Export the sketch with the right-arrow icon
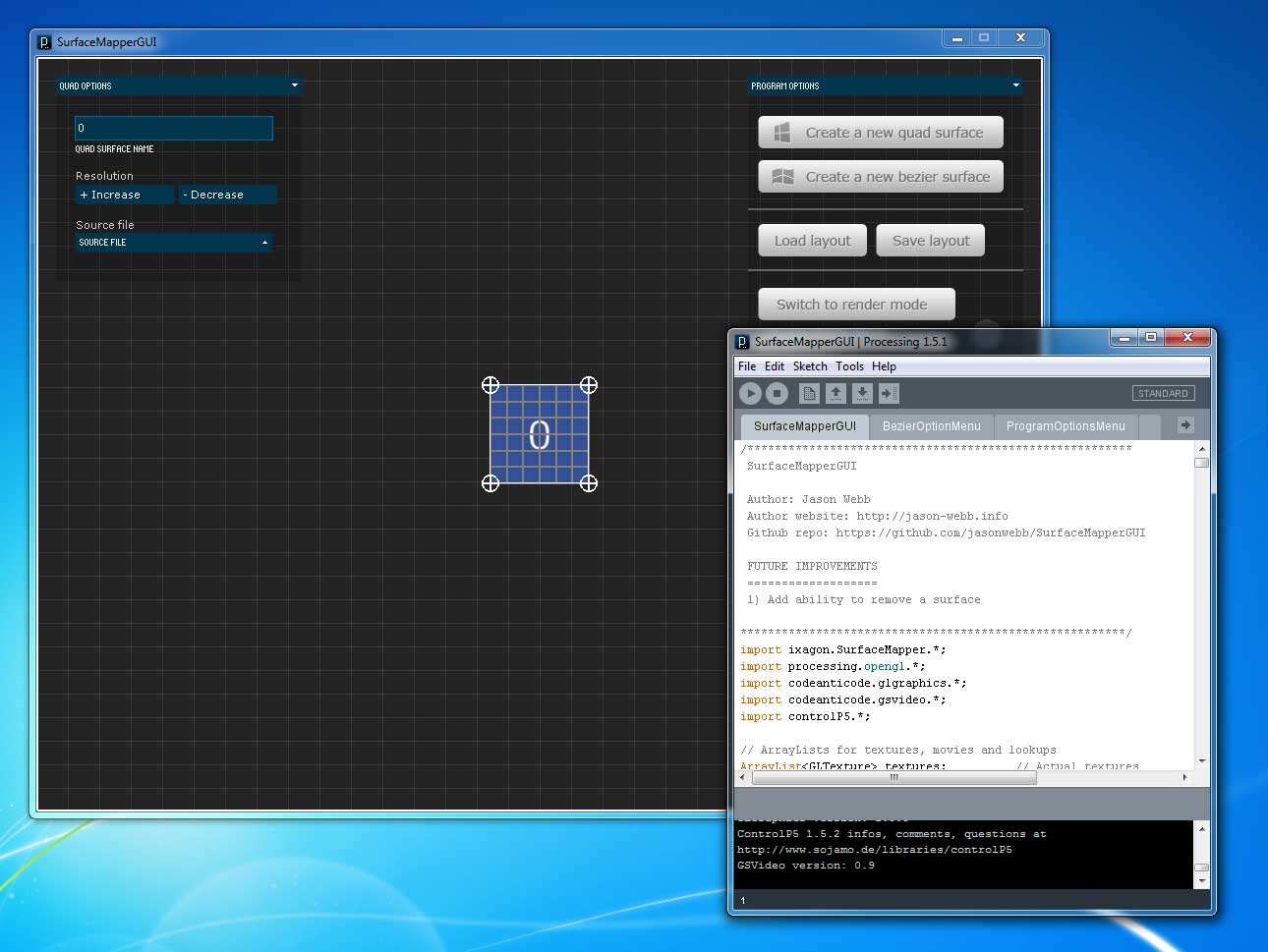 point(889,393)
